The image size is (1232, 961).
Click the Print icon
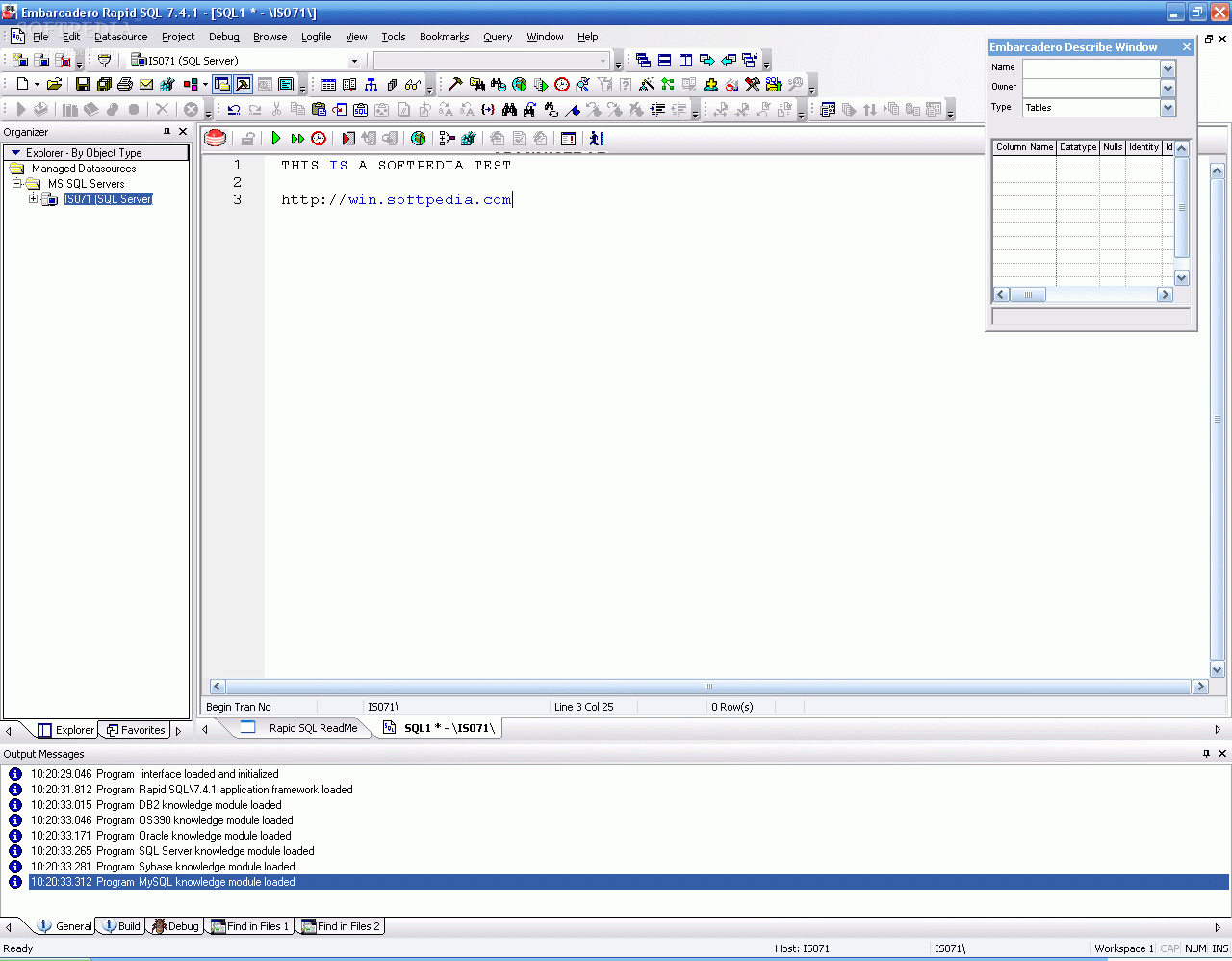coord(125,85)
